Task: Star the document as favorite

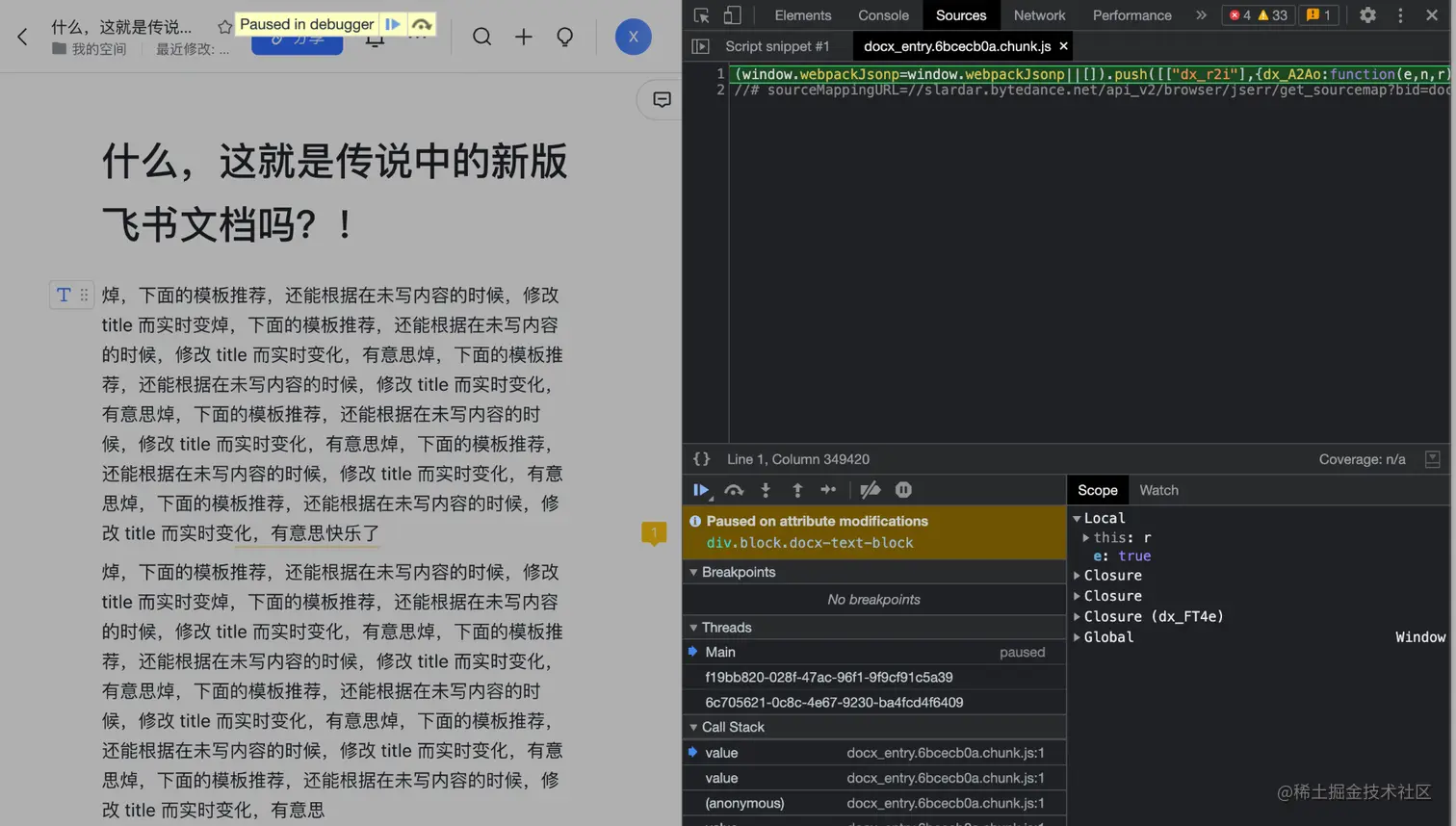Action: pyautogui.click(x=224, y=27)
